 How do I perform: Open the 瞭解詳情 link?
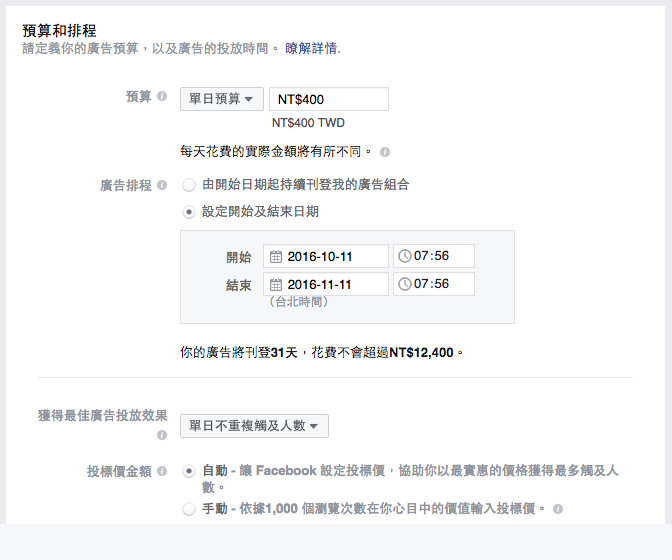point(312,48)
